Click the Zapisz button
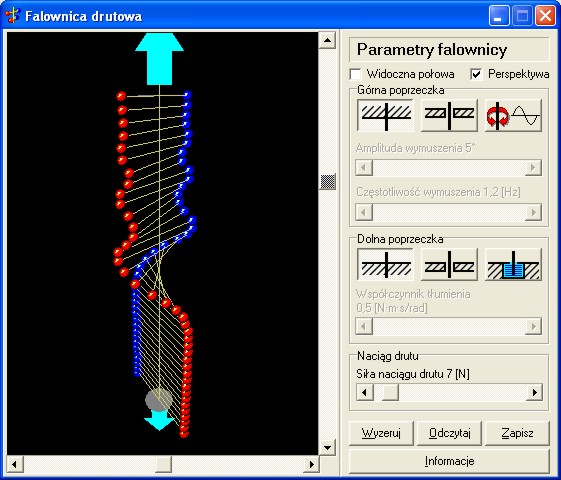 [x=517, y=433]
